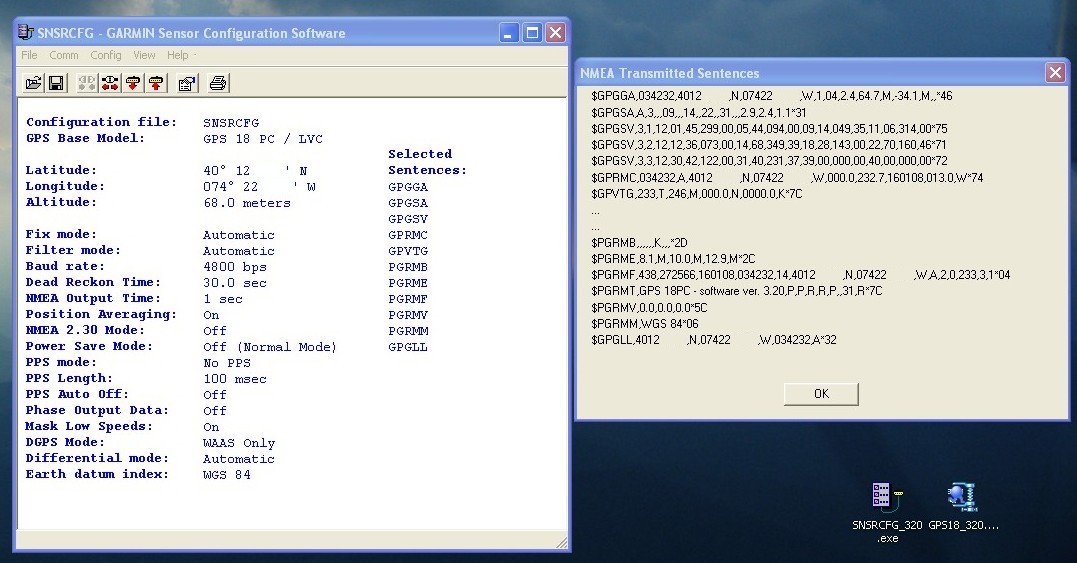Select GPVTG in Selected Sentences list

click(408, 251)
